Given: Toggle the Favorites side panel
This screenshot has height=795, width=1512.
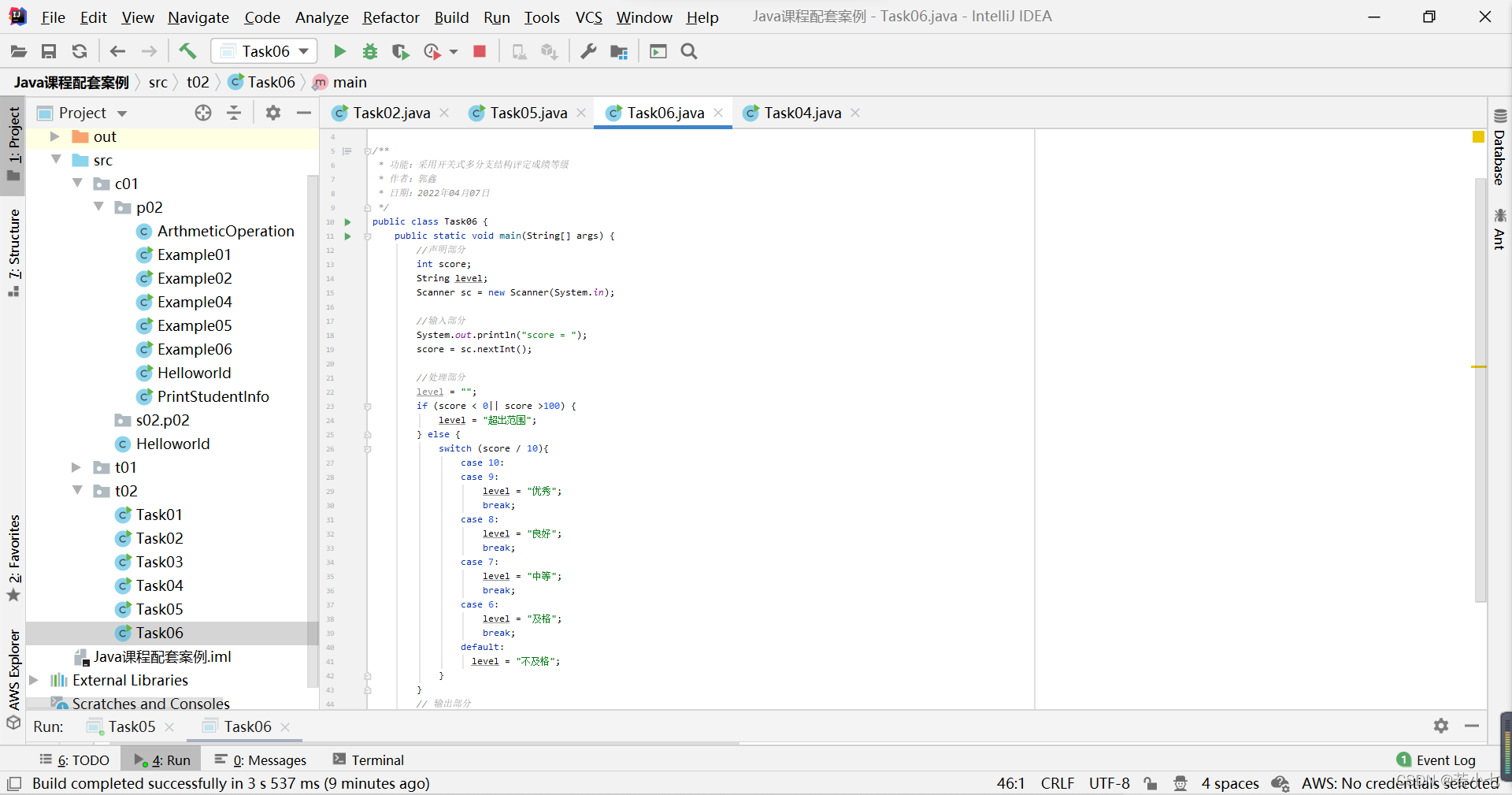Looking at the screenshot, I should pos(13,558).
